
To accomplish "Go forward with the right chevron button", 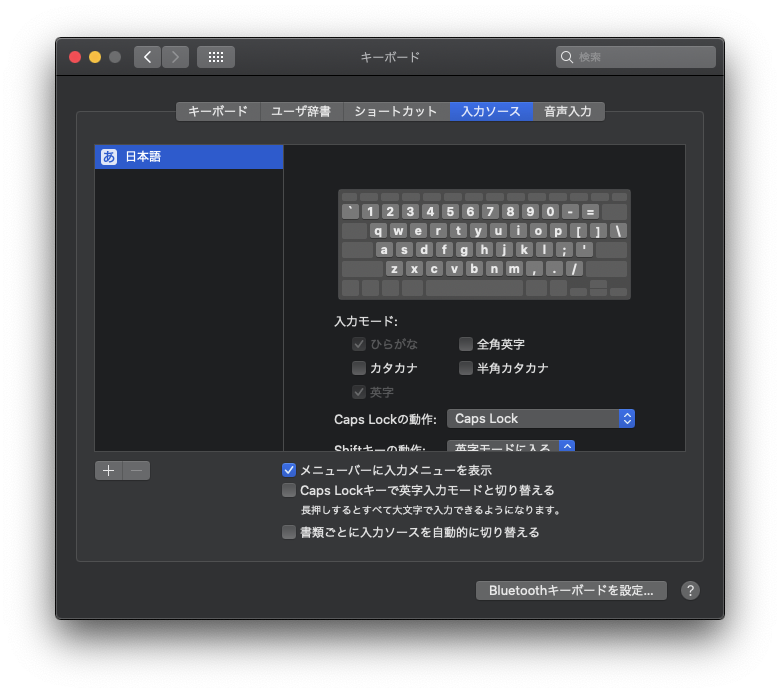I will coord(175,57).
